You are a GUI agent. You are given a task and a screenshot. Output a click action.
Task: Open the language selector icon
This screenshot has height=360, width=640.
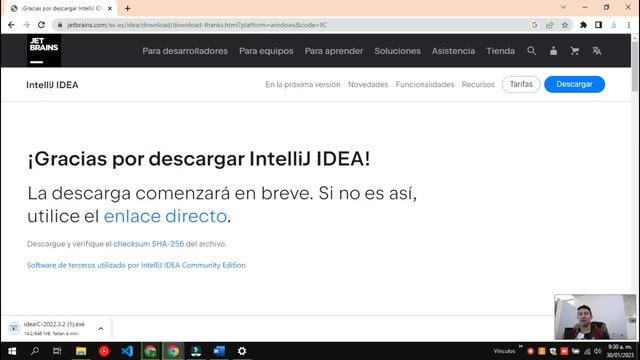click(x=597, y=51)
